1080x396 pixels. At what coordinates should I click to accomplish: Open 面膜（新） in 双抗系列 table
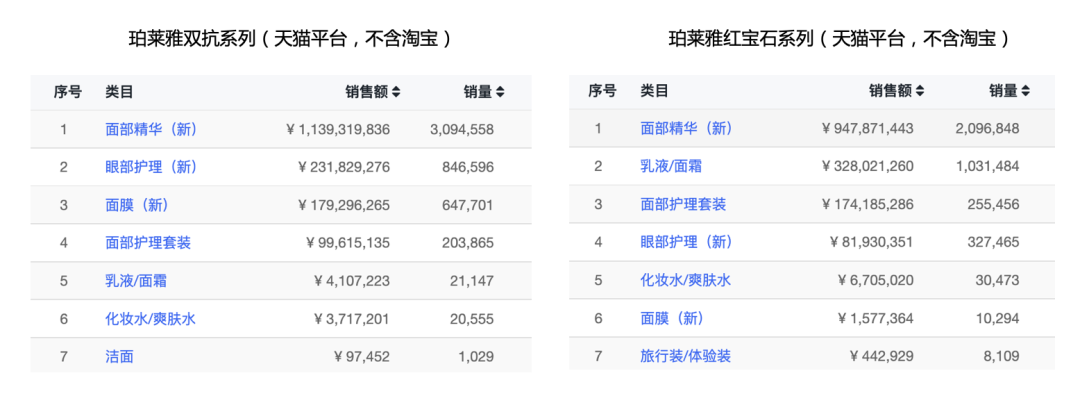click(137, 205)
